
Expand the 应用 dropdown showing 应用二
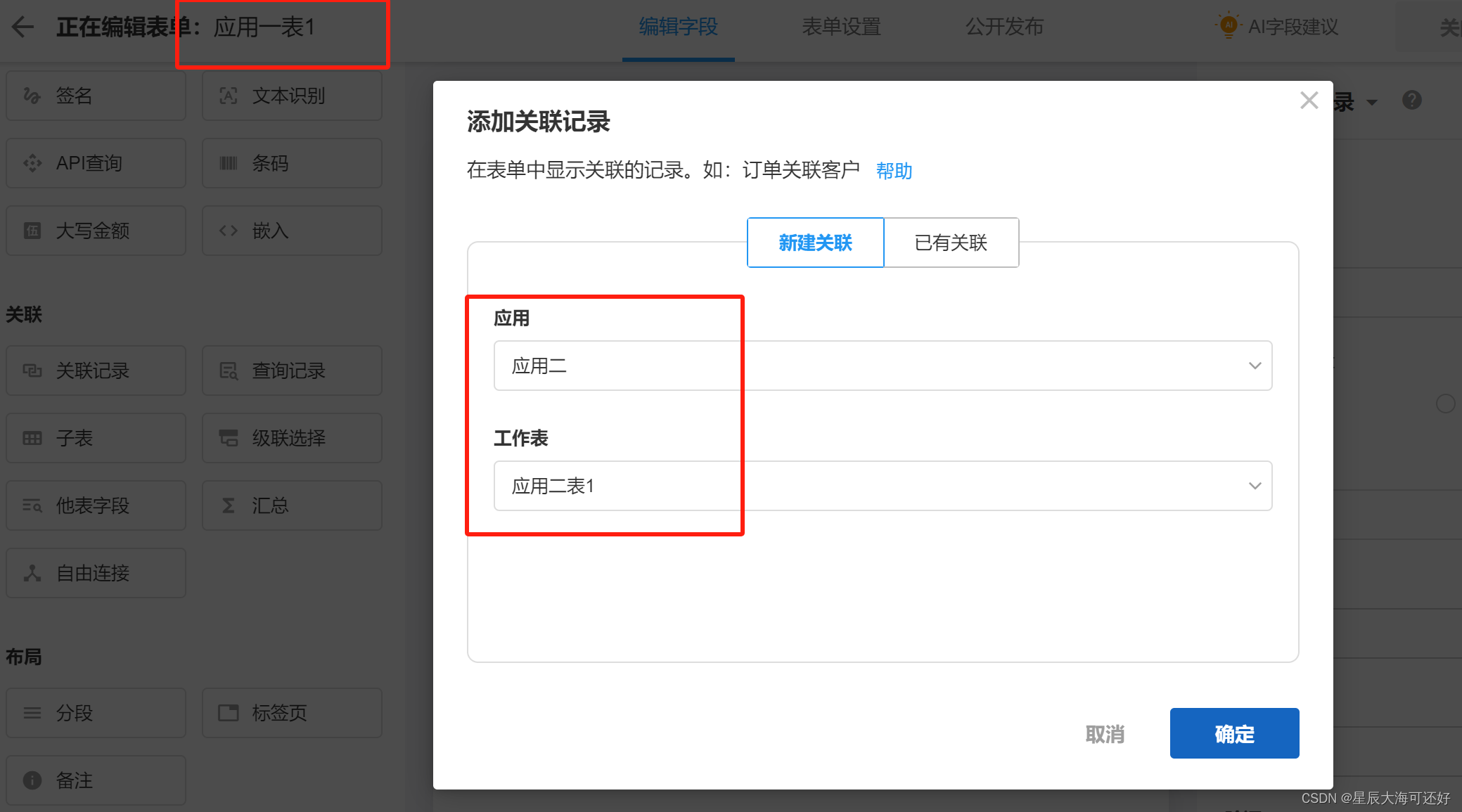point(883,366)
